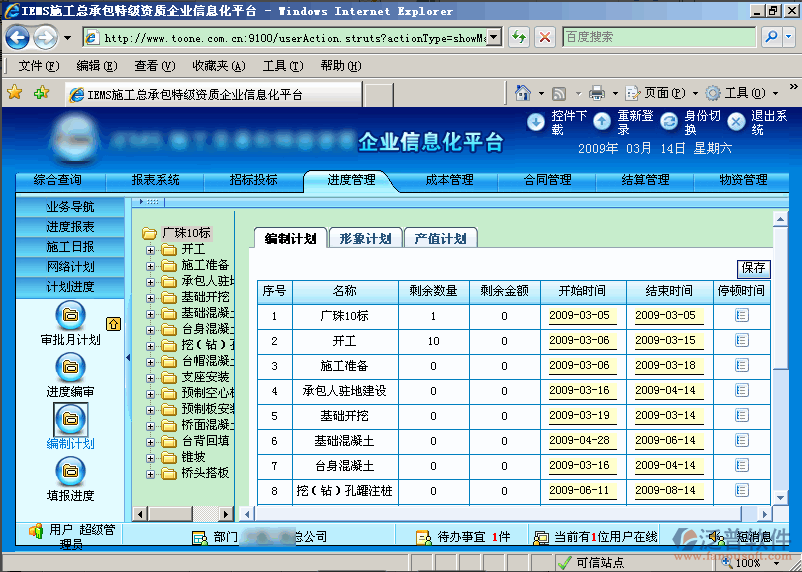Switch to the 产值计划 tab

point(440,239)
